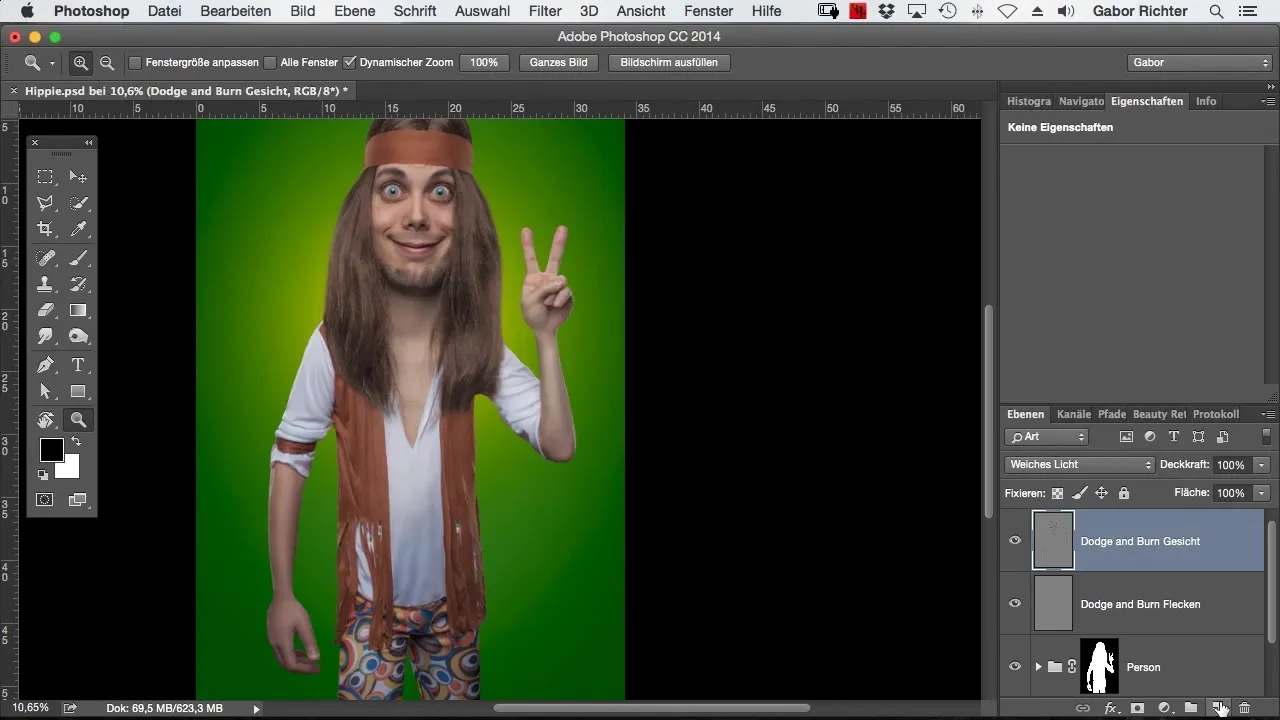Click the zoom in magnifier option
This screenshot has height=720, width=1280.
point(81,62)
